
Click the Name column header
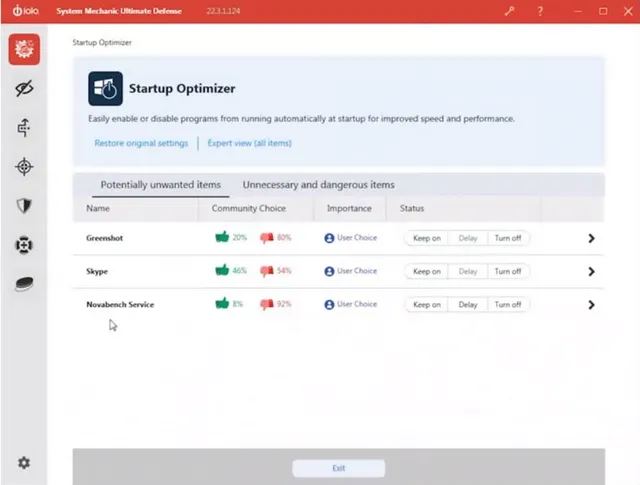(x=98, y=209)
